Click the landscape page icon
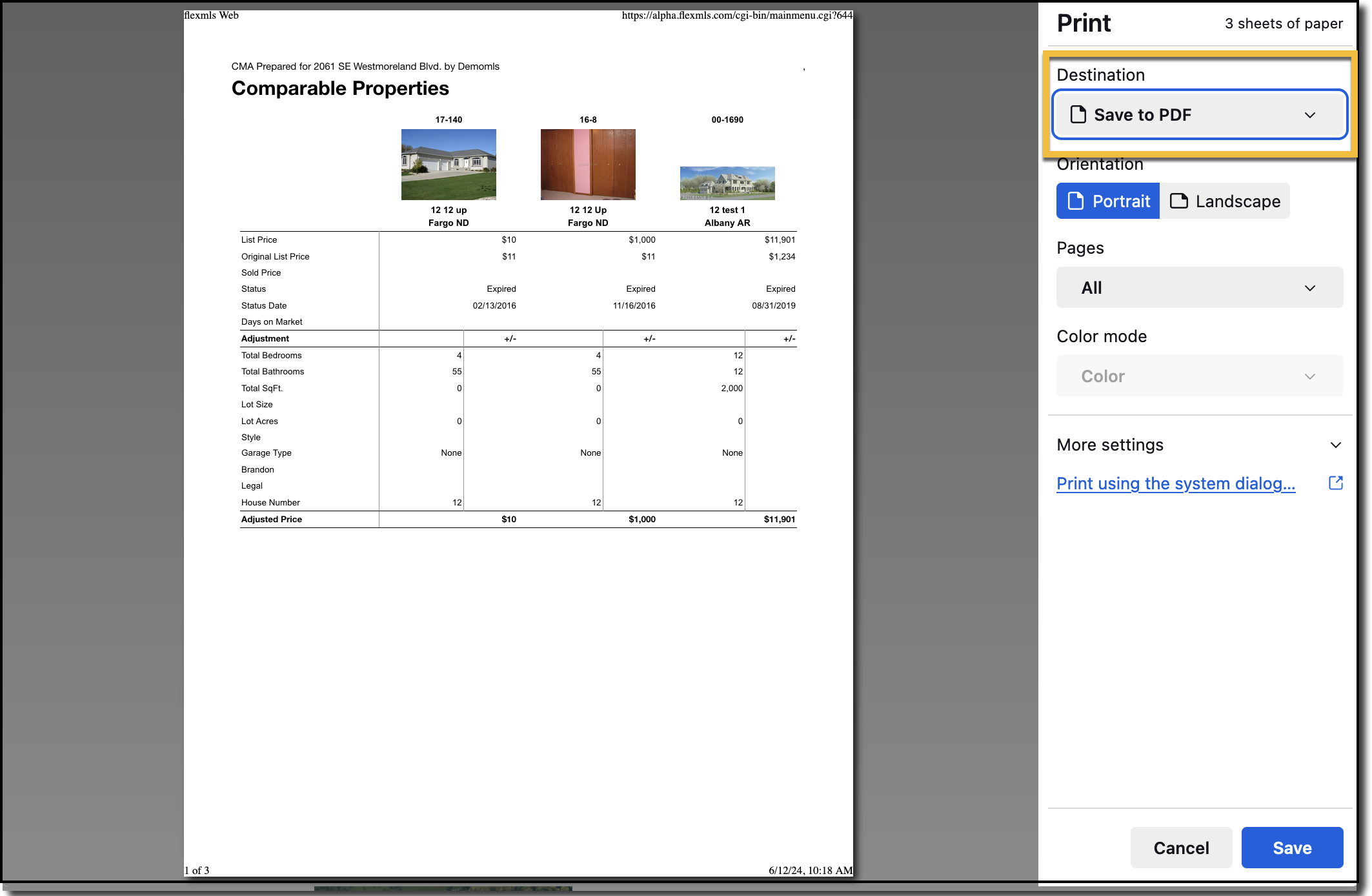 1178,201
